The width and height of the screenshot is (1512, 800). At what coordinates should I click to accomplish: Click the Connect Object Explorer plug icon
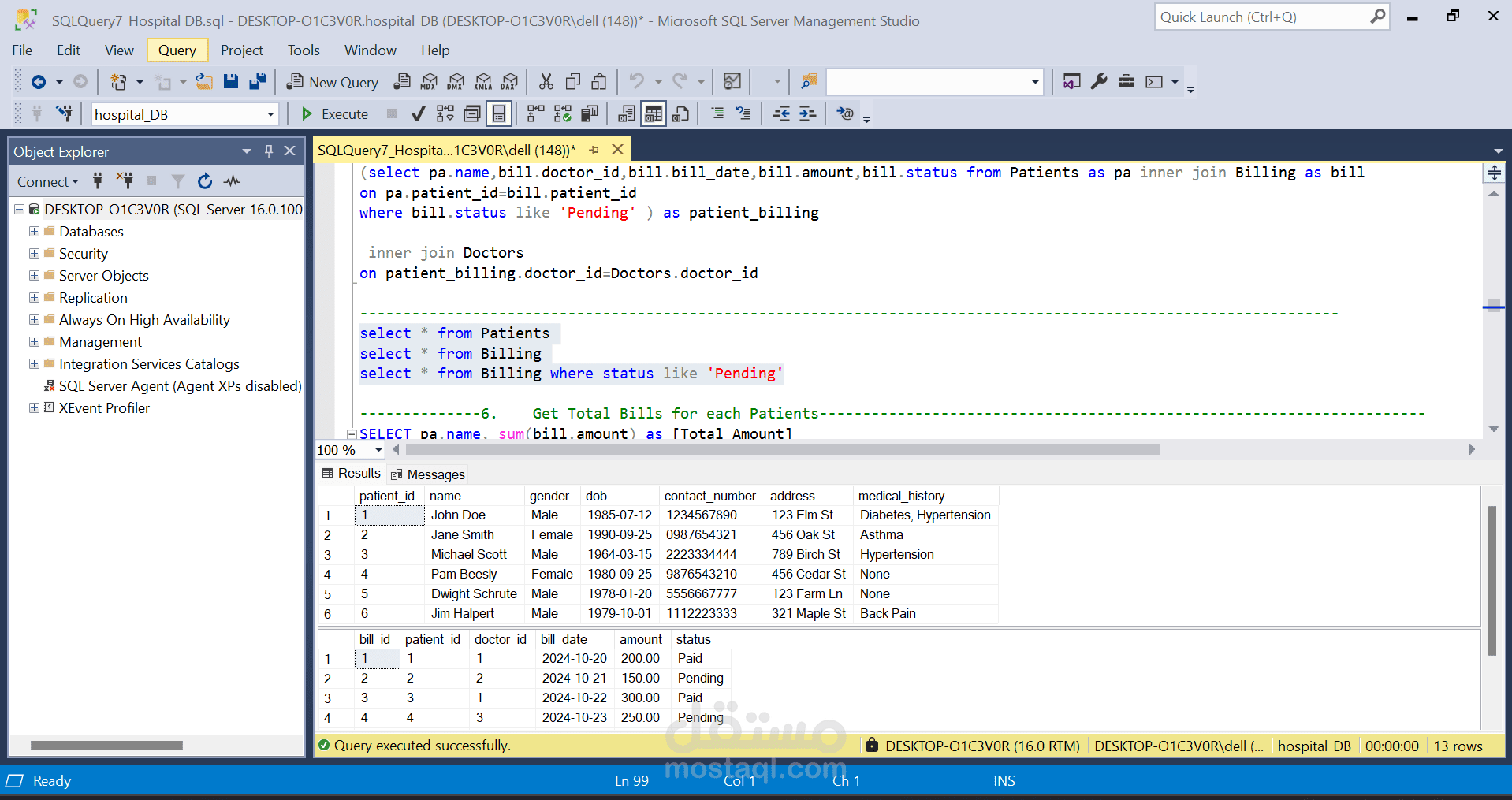click(98, 181)
